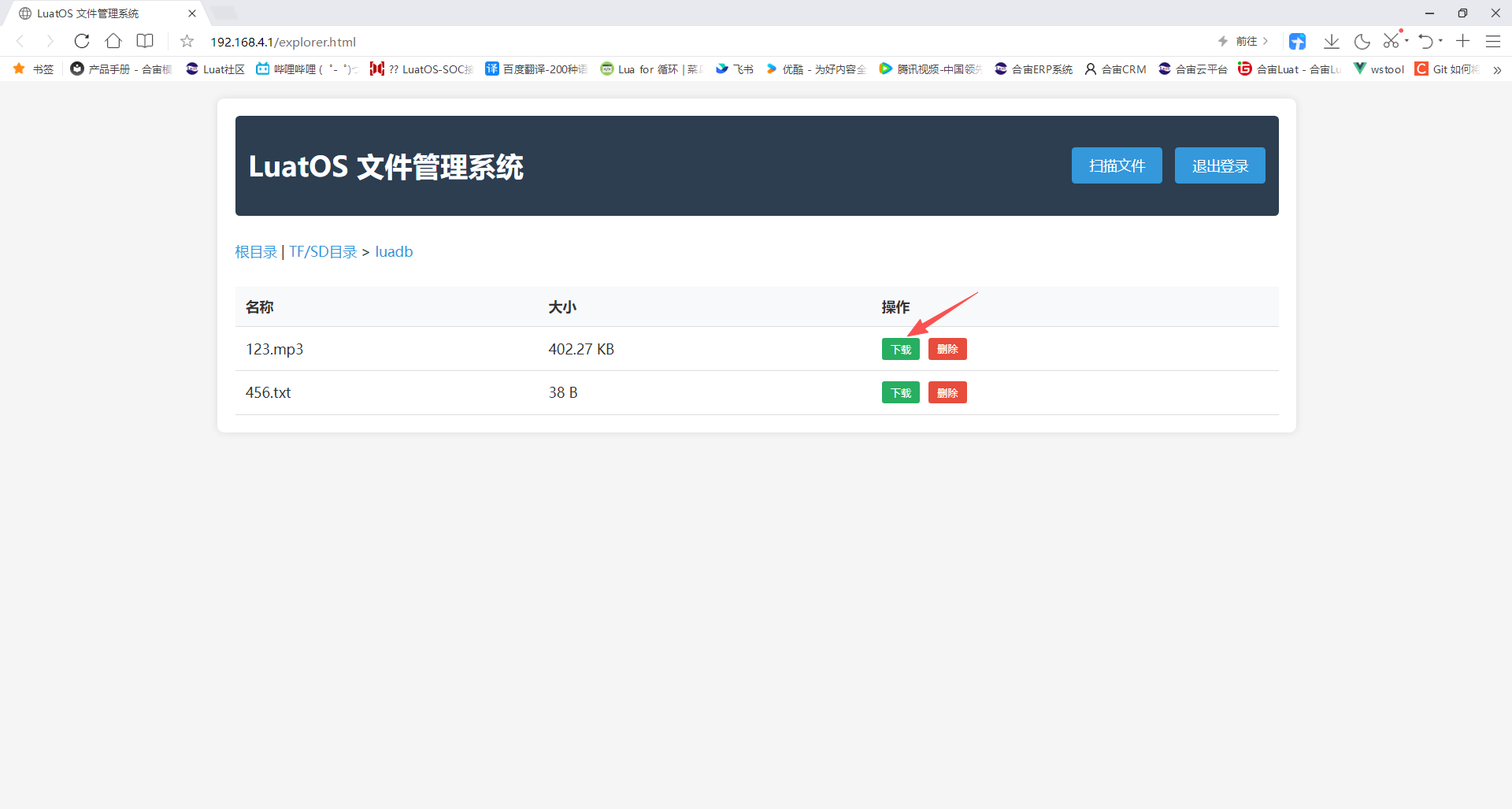Click the 退出登录 button

click(x=1219, y=165)
